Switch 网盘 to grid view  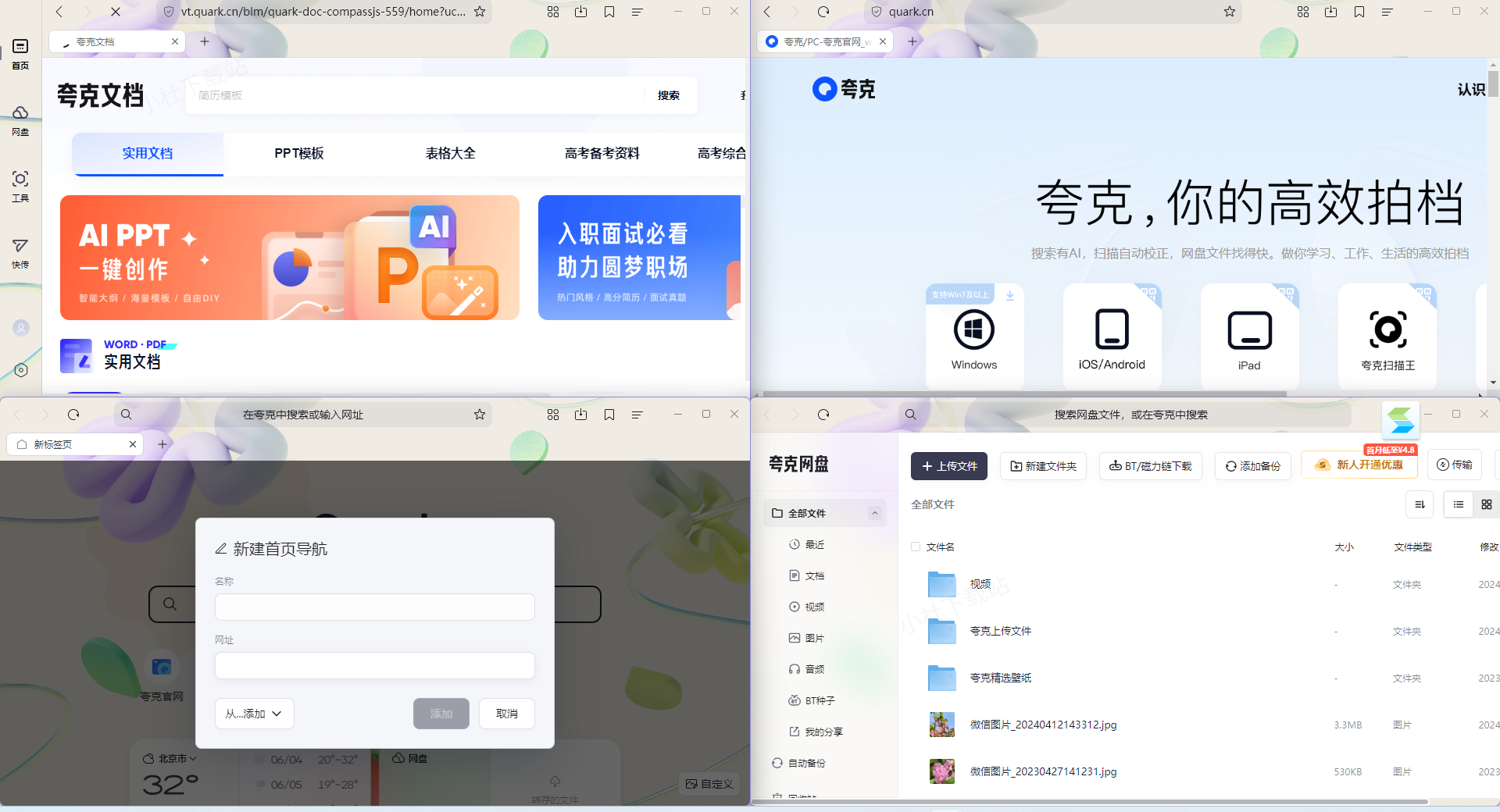1487,504
